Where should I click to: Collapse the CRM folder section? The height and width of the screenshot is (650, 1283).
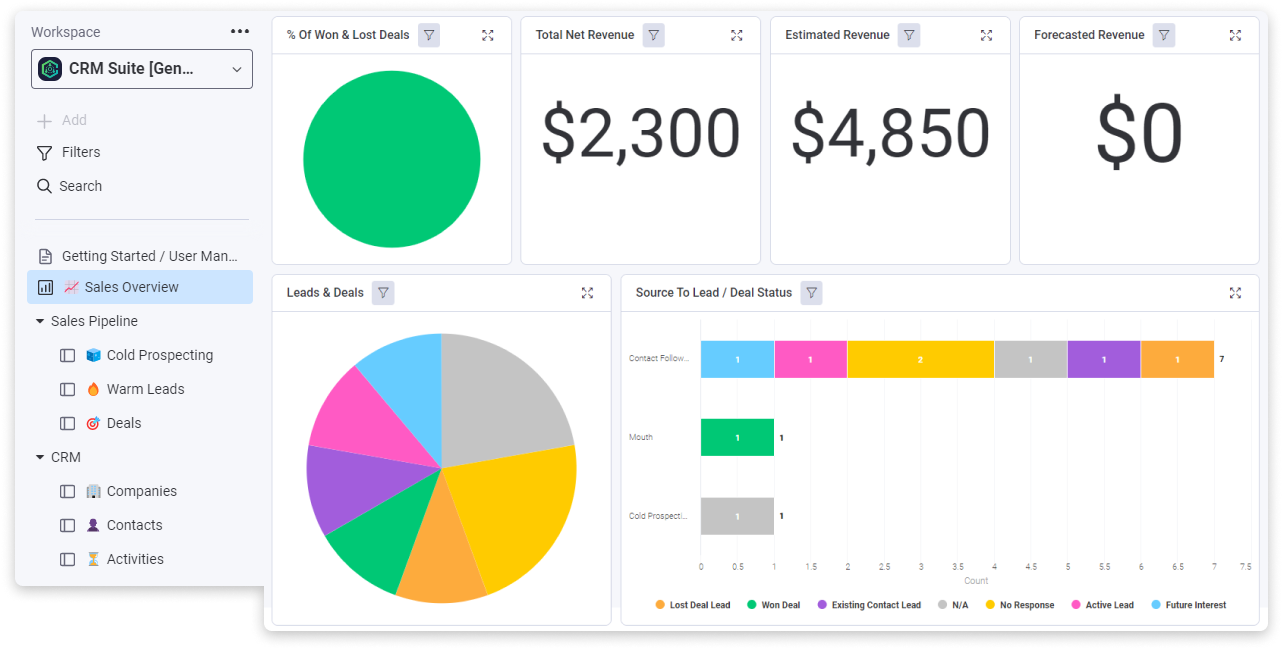pos(40,457)
